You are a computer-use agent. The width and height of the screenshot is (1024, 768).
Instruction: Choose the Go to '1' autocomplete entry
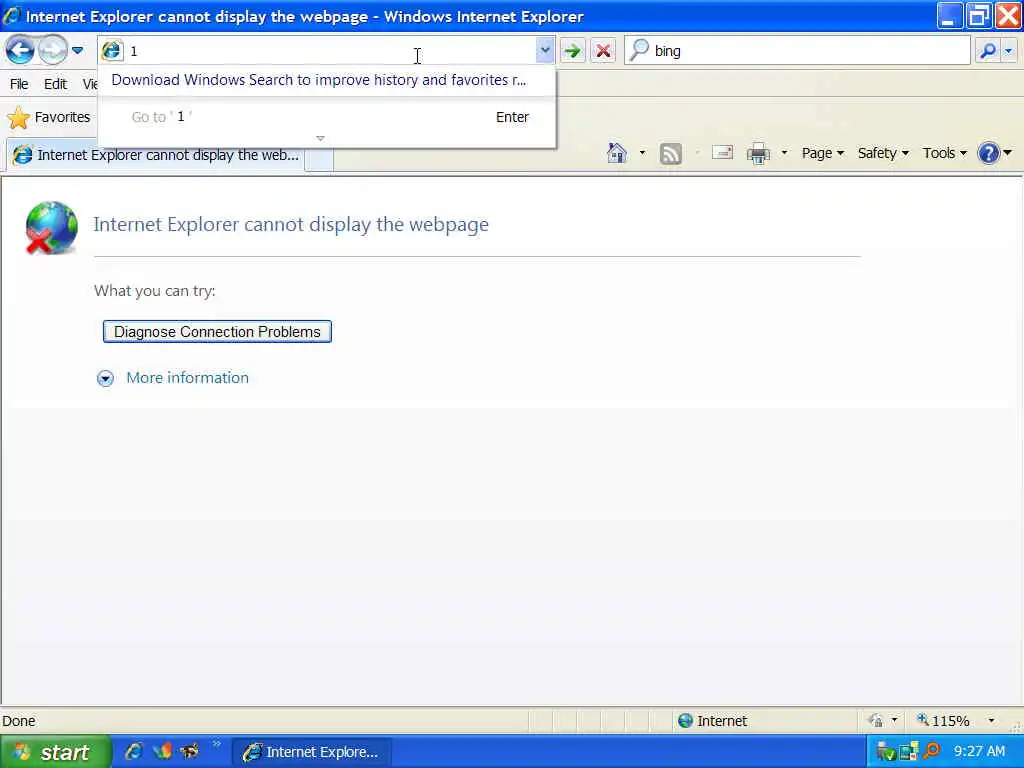tap(327, 117)
